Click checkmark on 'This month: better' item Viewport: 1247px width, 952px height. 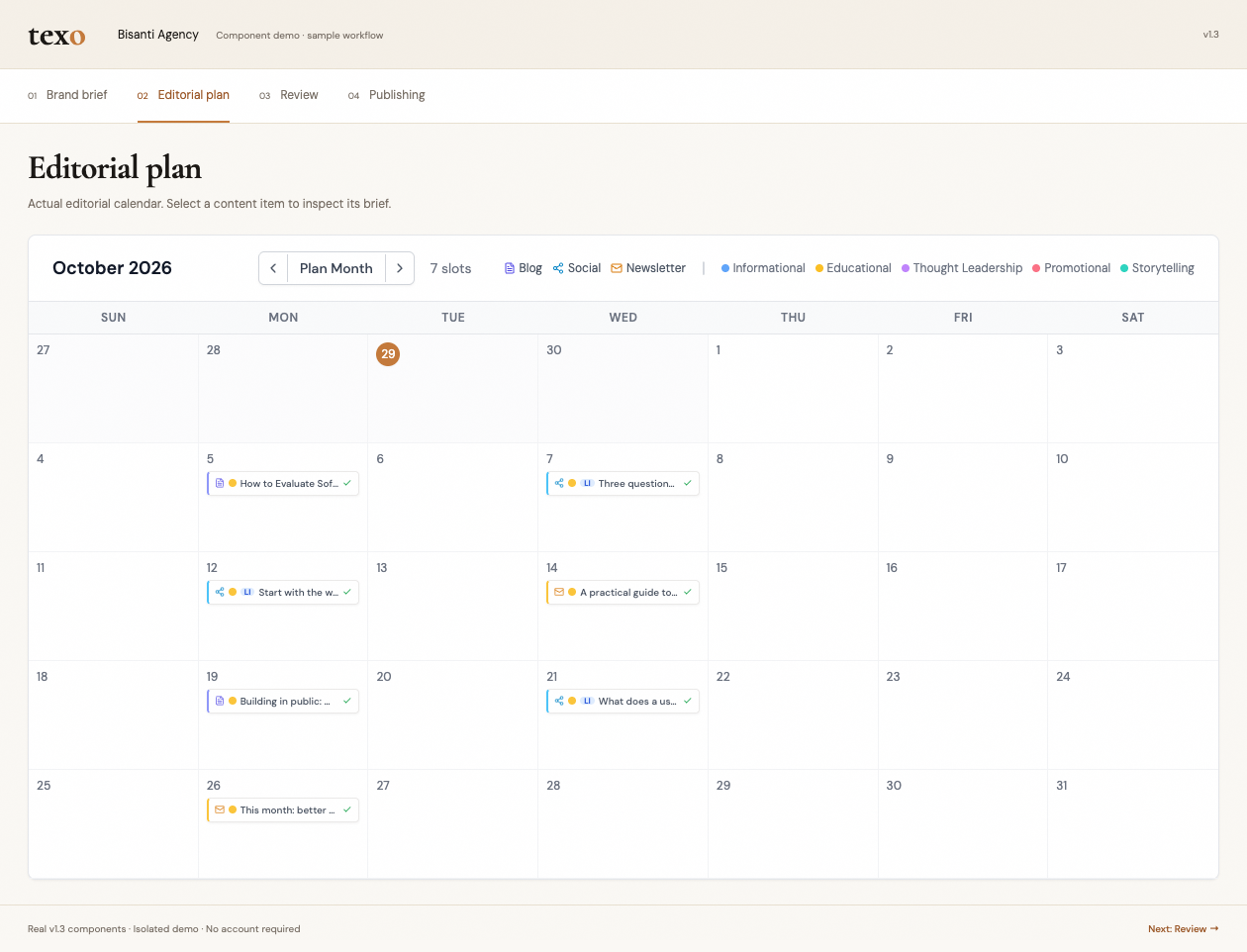pyautogui.click(x=347, y=809)
